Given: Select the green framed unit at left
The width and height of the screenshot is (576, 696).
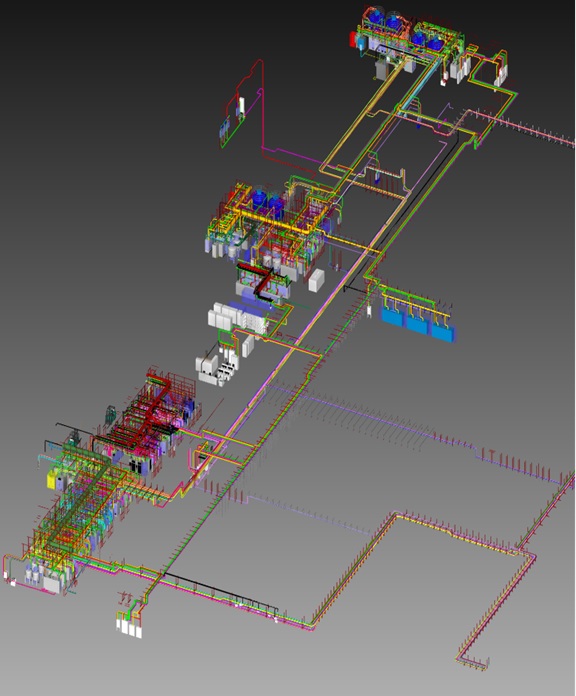Looking at the screenshot, I should click(110, 416).
